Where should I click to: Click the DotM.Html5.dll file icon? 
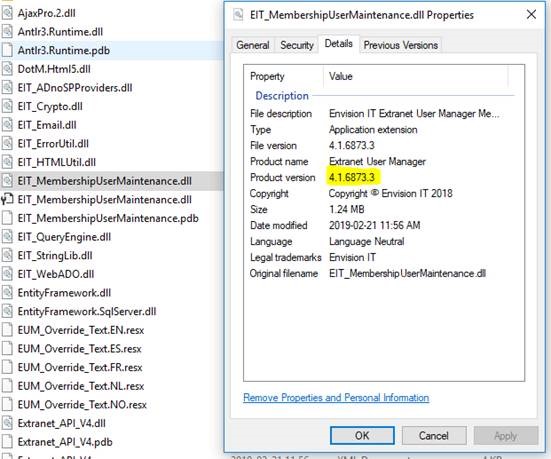point(7,69)
